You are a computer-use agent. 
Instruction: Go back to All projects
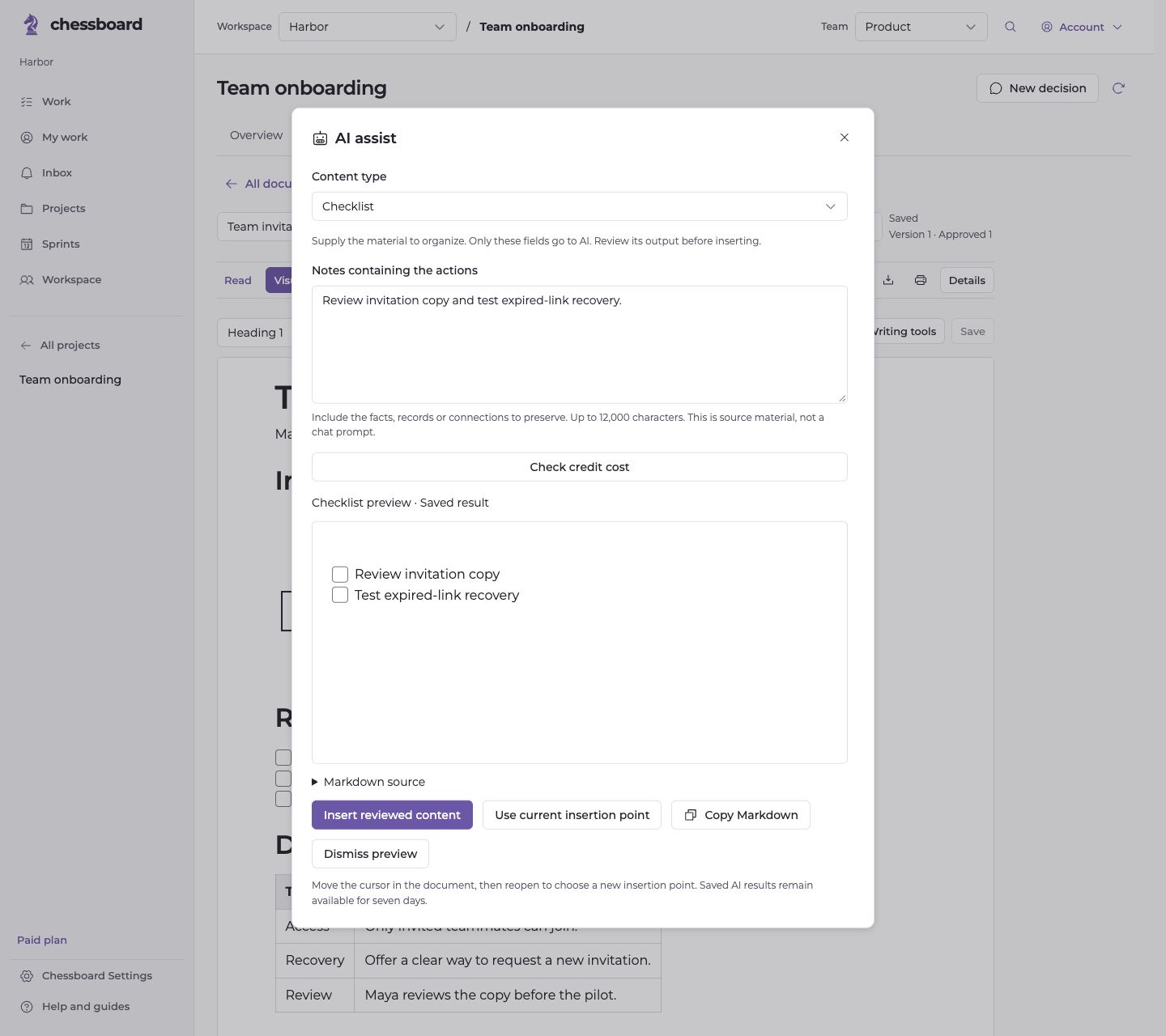(x=60, y=345)
